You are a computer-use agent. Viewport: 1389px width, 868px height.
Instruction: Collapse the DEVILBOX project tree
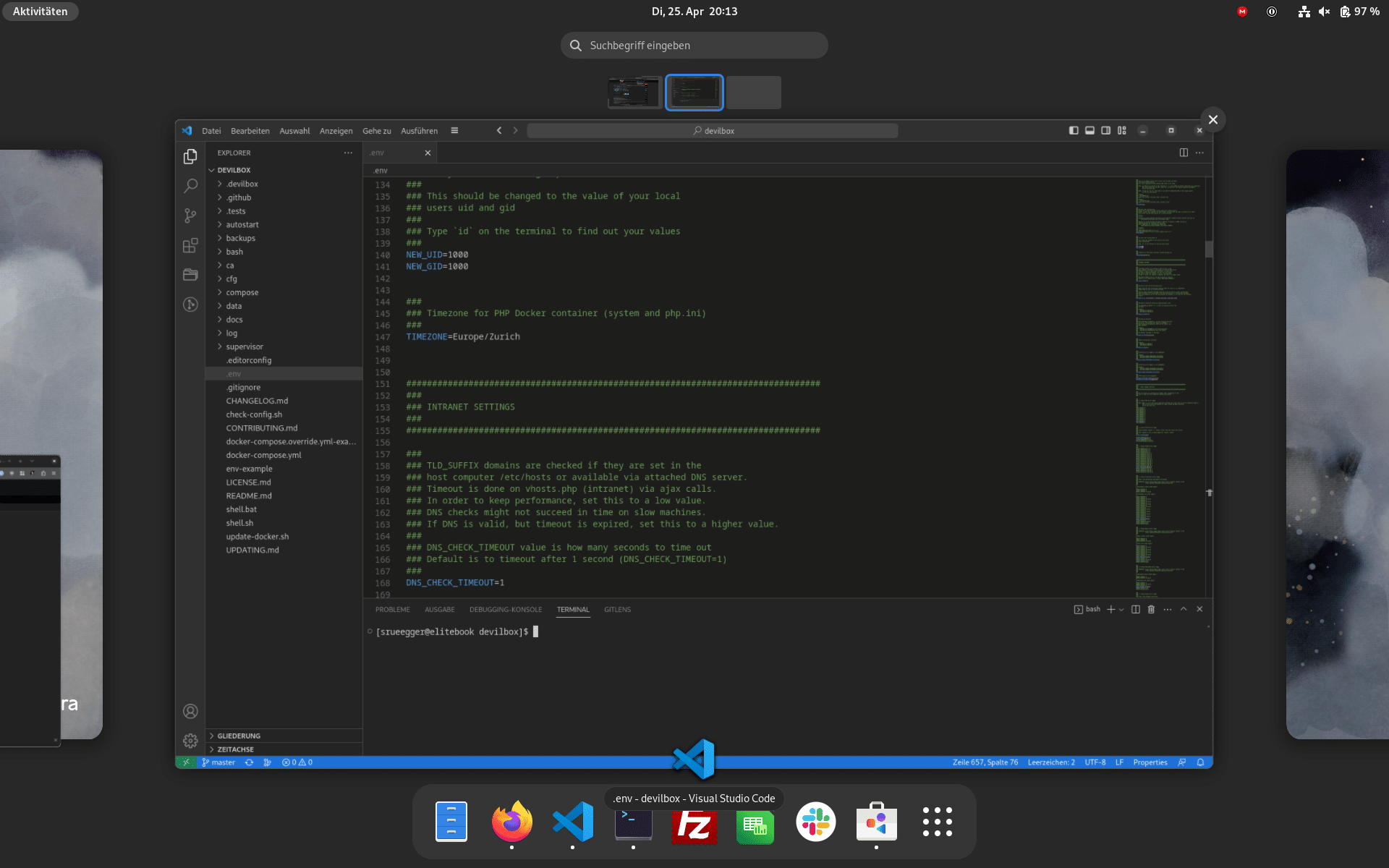click(233, 169)
